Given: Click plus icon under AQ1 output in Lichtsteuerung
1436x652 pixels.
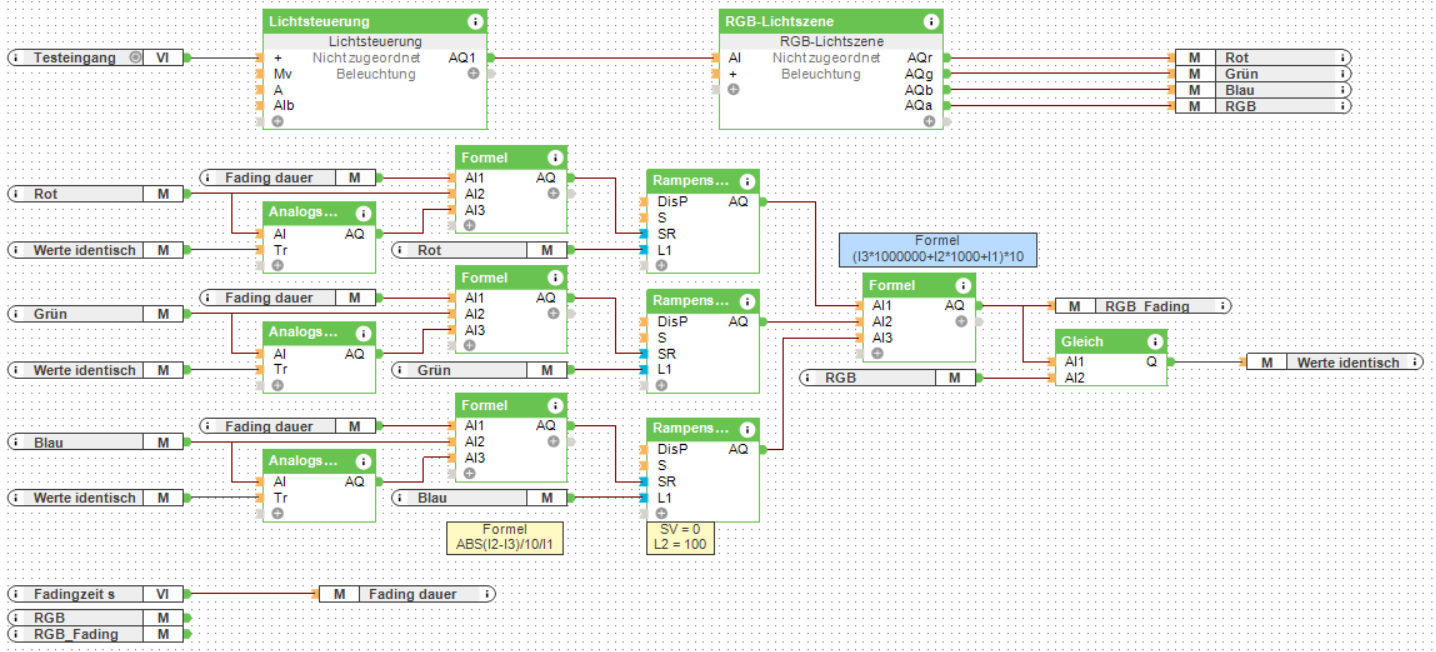Looking at the screenshot, I should pyautogui.click(x=474, y=74).
